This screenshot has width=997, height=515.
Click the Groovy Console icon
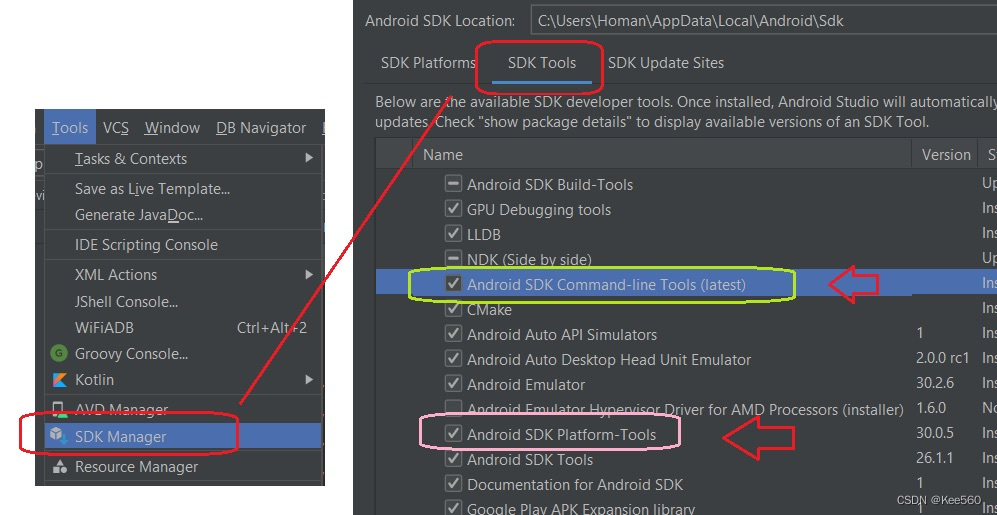click(x=59, y=354)
